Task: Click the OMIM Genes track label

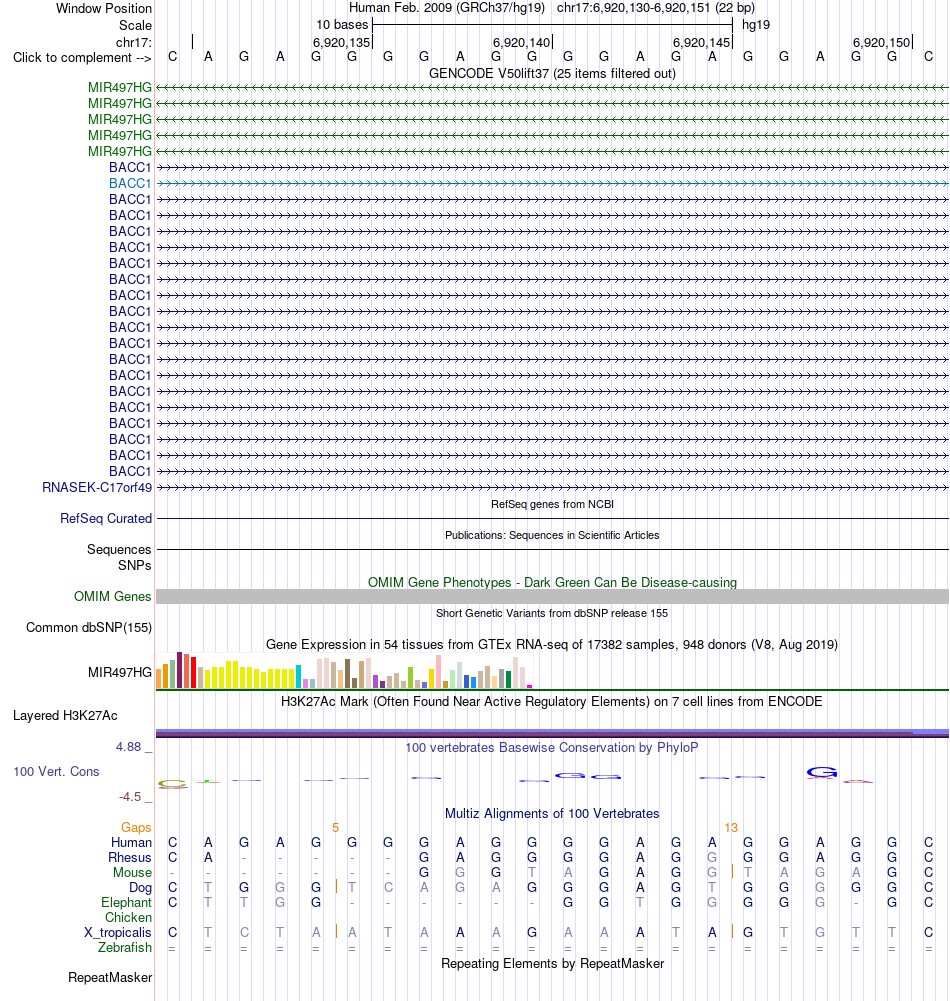Action: [x=113, y=596]
